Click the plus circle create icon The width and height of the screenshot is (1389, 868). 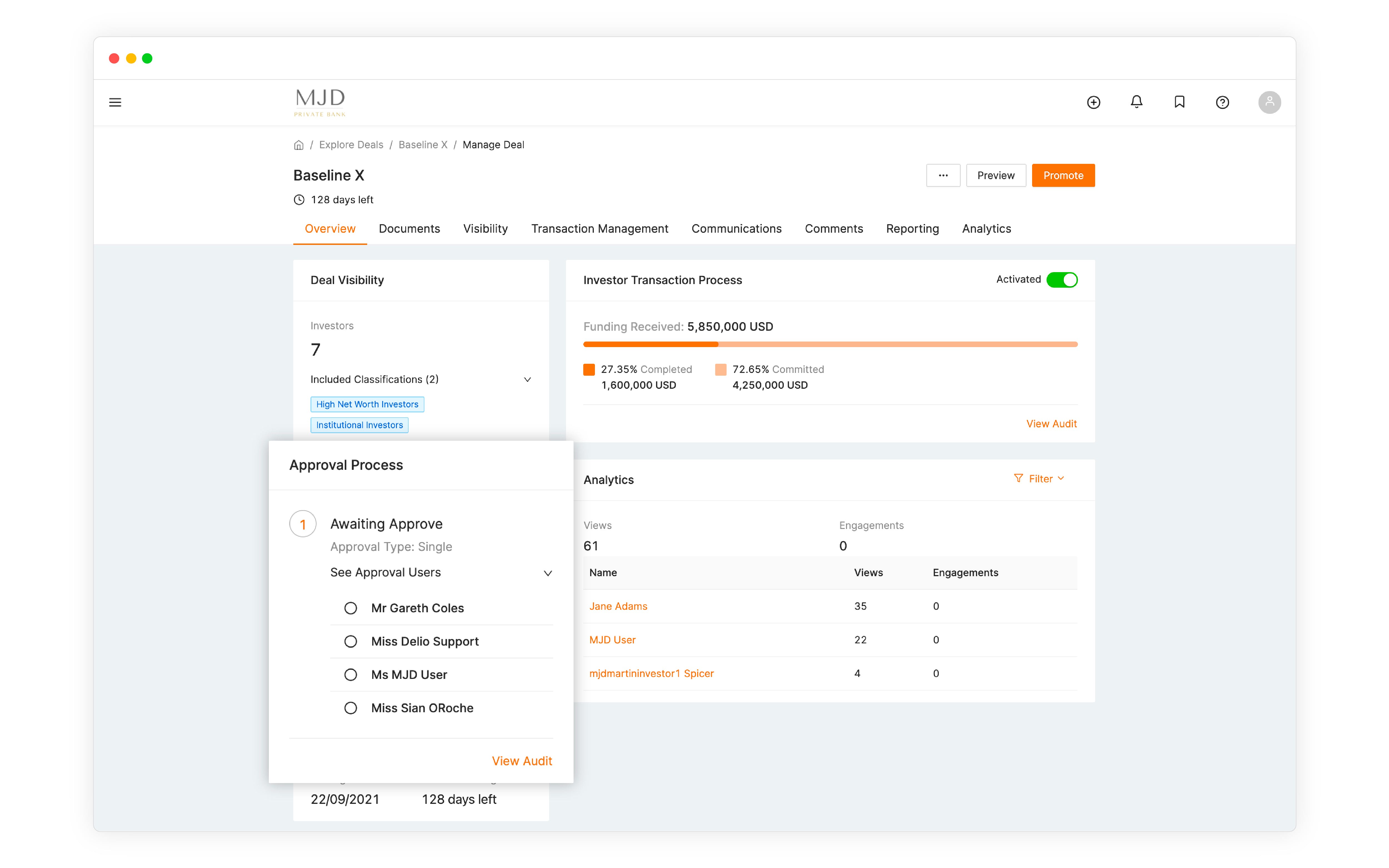pos(1093,102)
